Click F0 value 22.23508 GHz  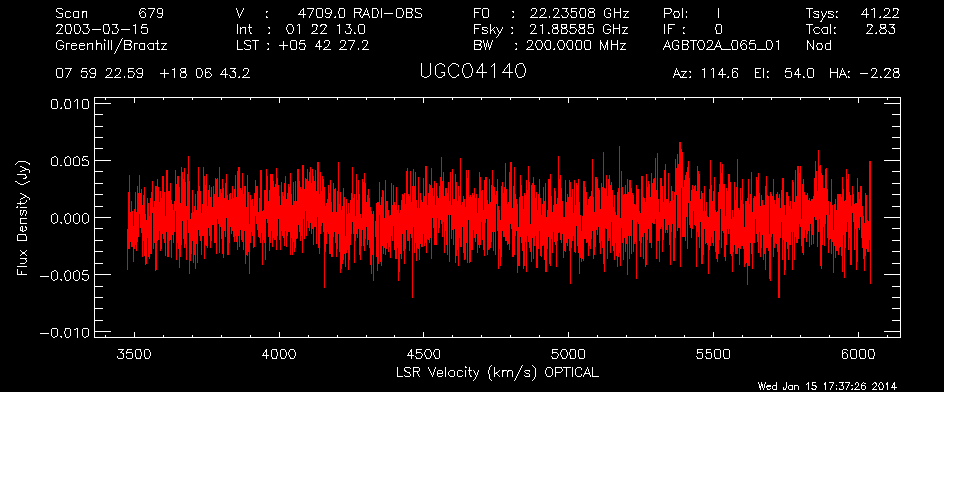(579, 13)
